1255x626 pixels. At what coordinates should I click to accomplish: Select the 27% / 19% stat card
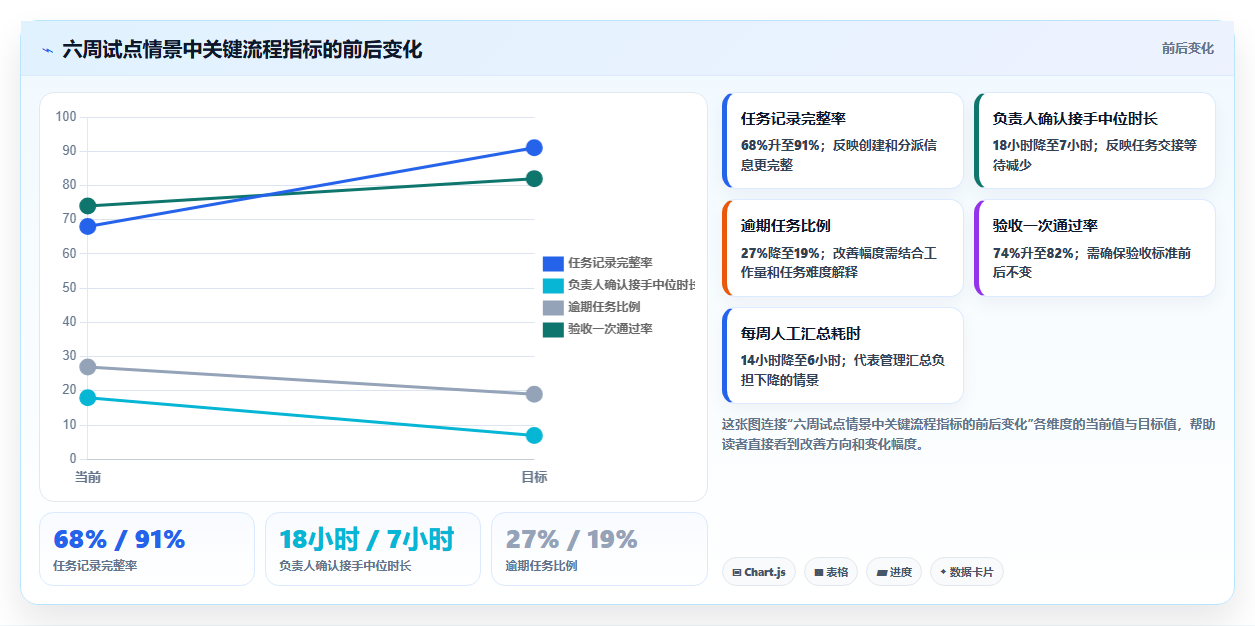click(599, 549)
